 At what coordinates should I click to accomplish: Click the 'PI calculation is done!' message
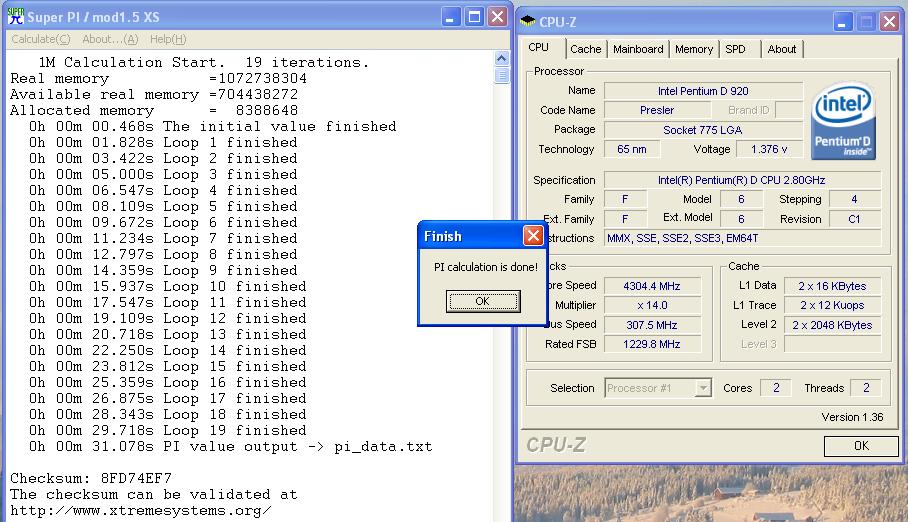pyautogui.click(x=486, y=267)
